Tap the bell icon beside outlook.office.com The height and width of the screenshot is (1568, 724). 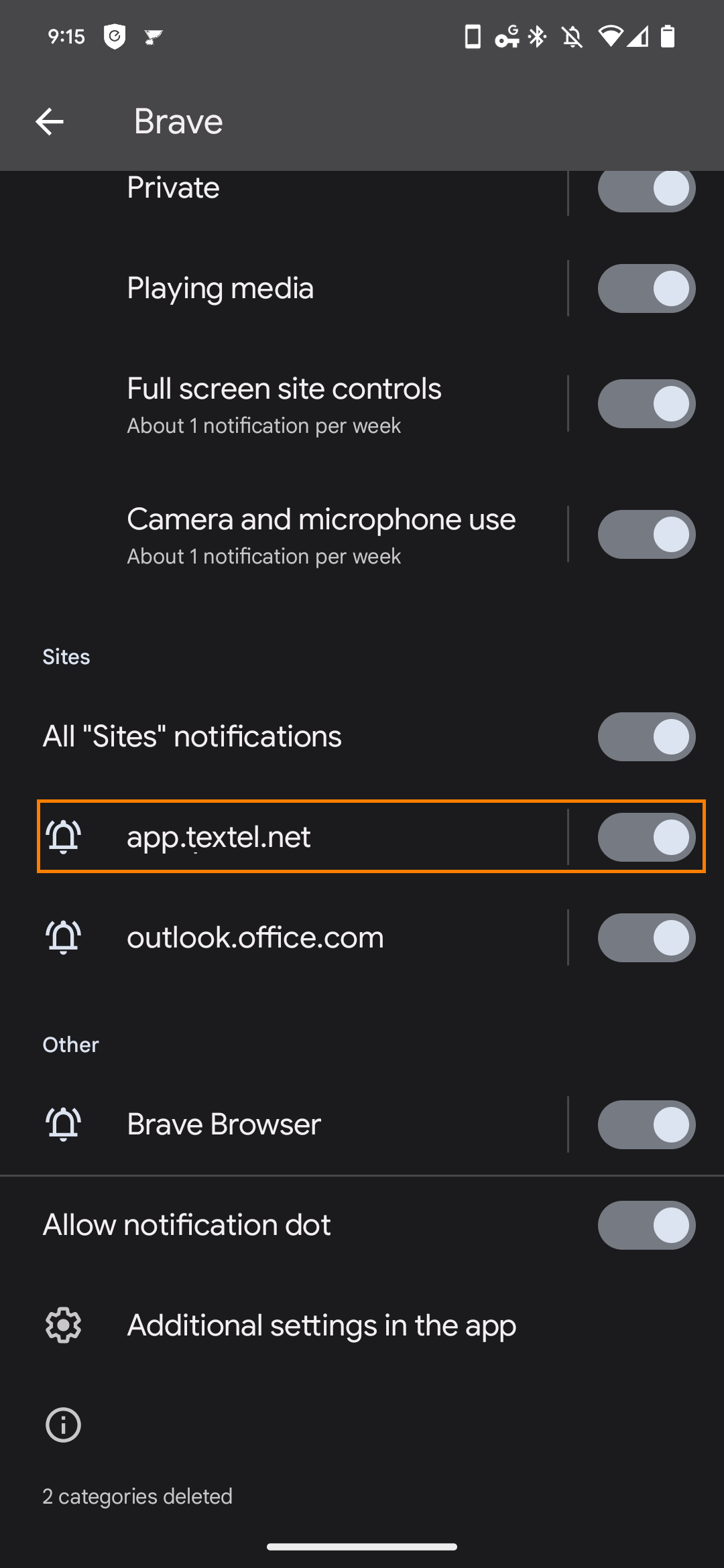tap(64, 937)
